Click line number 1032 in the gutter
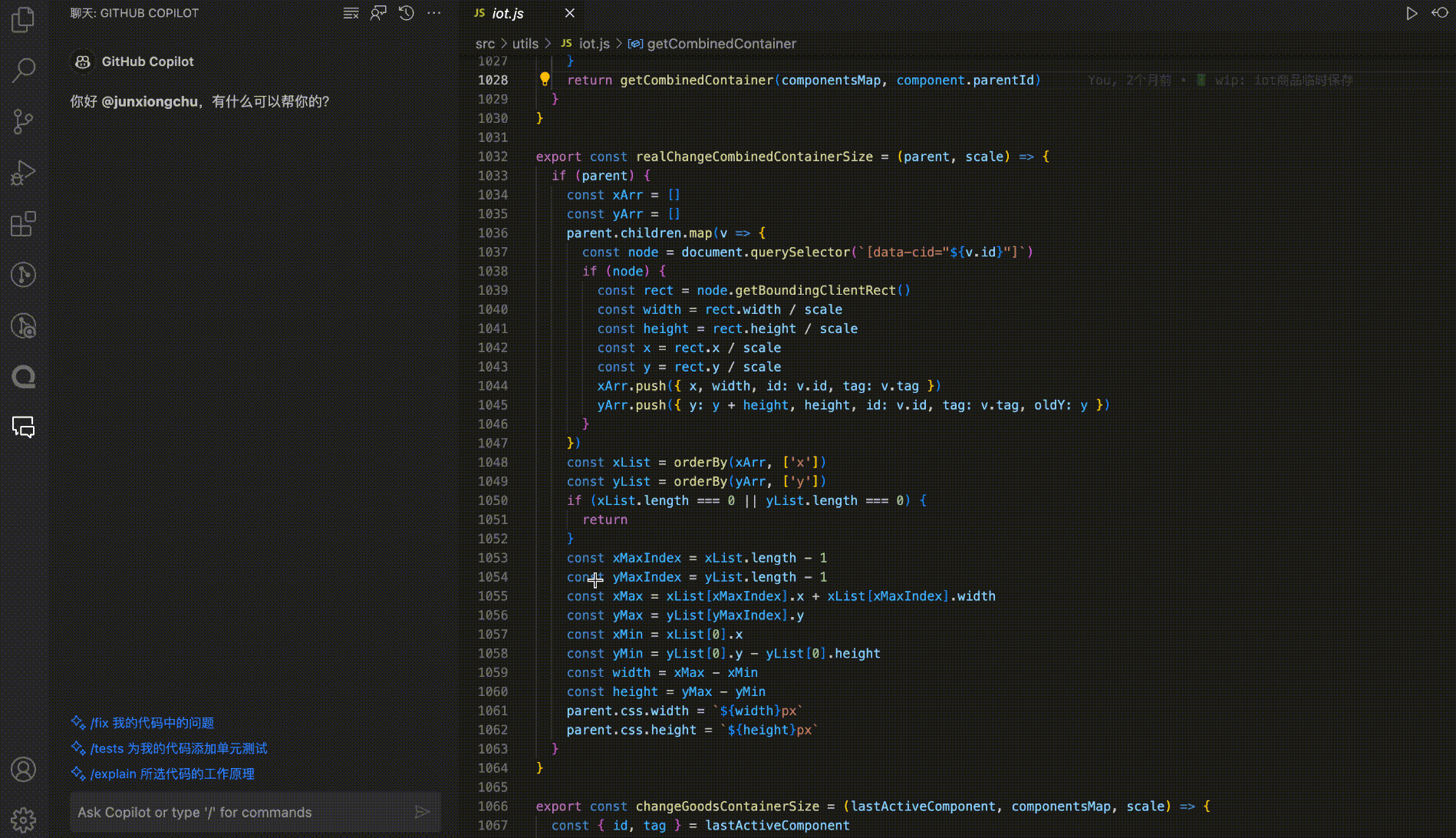 492,157
